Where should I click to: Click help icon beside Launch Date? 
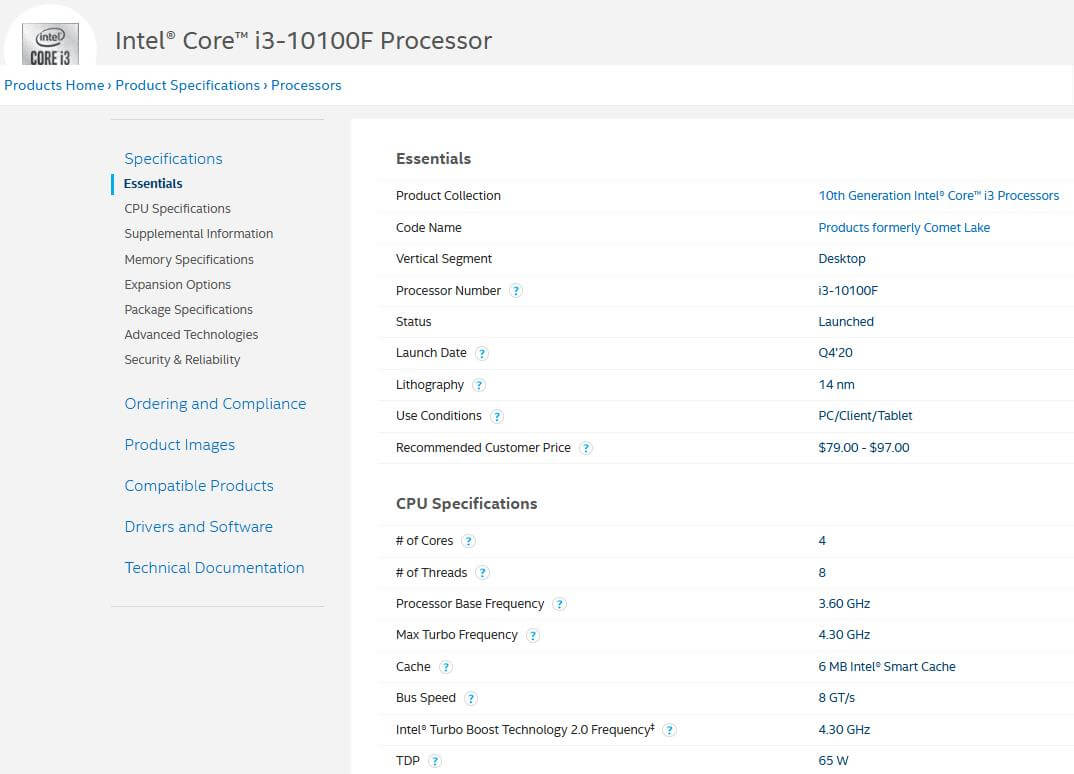pyautogui.click(x=482, y=353)
